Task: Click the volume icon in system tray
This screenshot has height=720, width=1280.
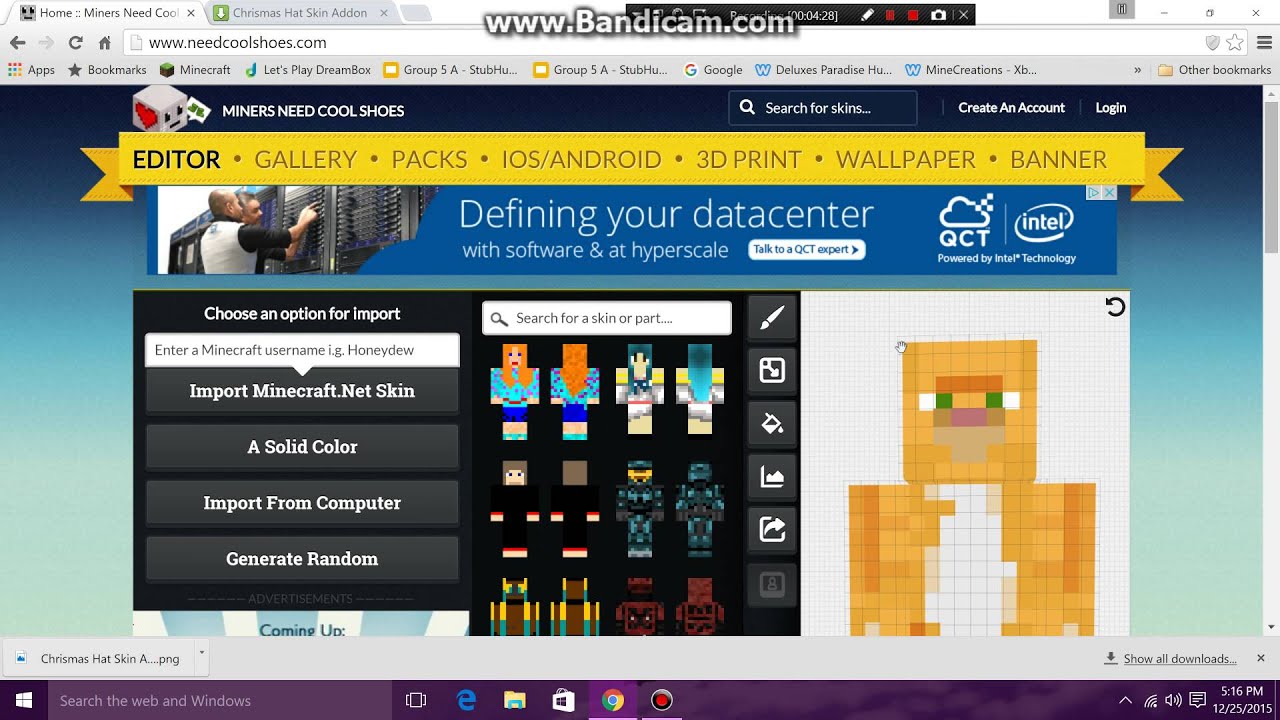Action: point(1173,700)
